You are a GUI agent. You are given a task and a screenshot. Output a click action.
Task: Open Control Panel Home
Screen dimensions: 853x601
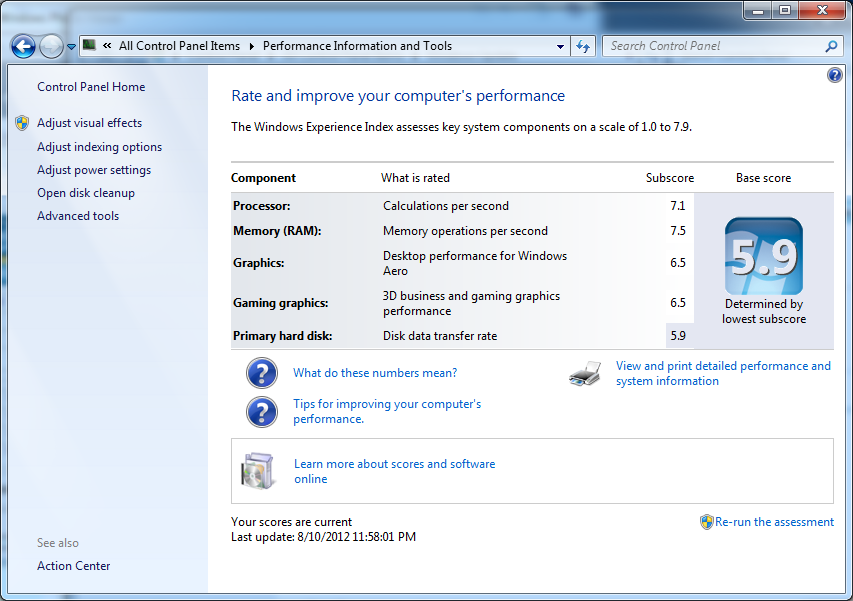coord(91,86)
